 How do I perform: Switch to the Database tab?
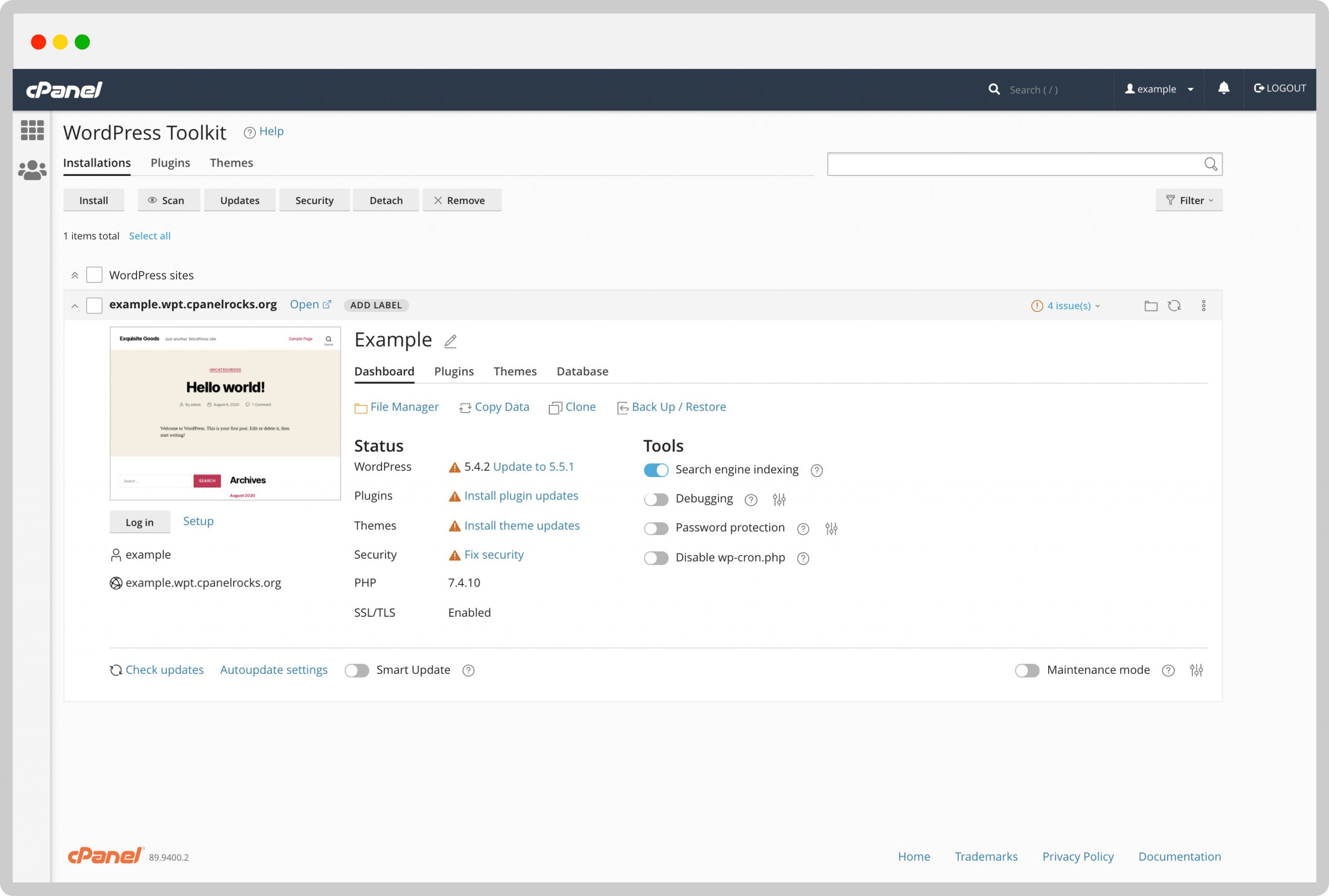point(582,371)
